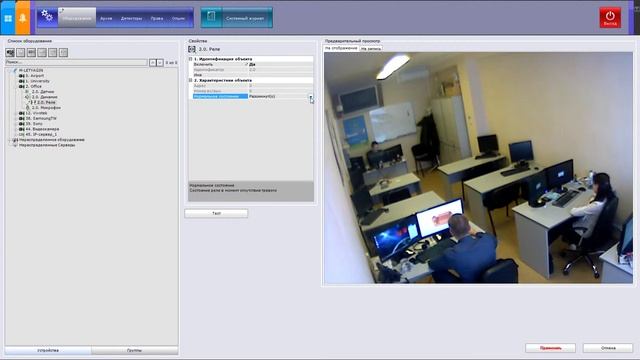640x360 pixels.
Task: Open the orange alarms bell panel
Action: coord(23,18)
